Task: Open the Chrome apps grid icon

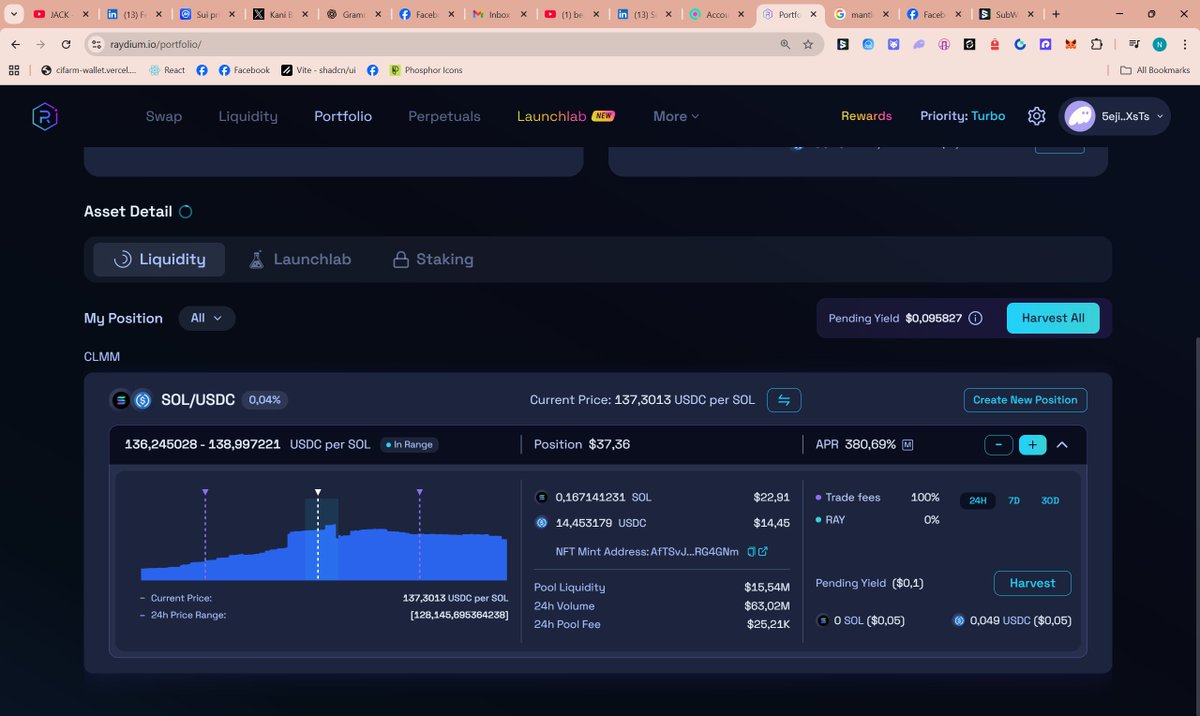Action: (x=14, y=70)
